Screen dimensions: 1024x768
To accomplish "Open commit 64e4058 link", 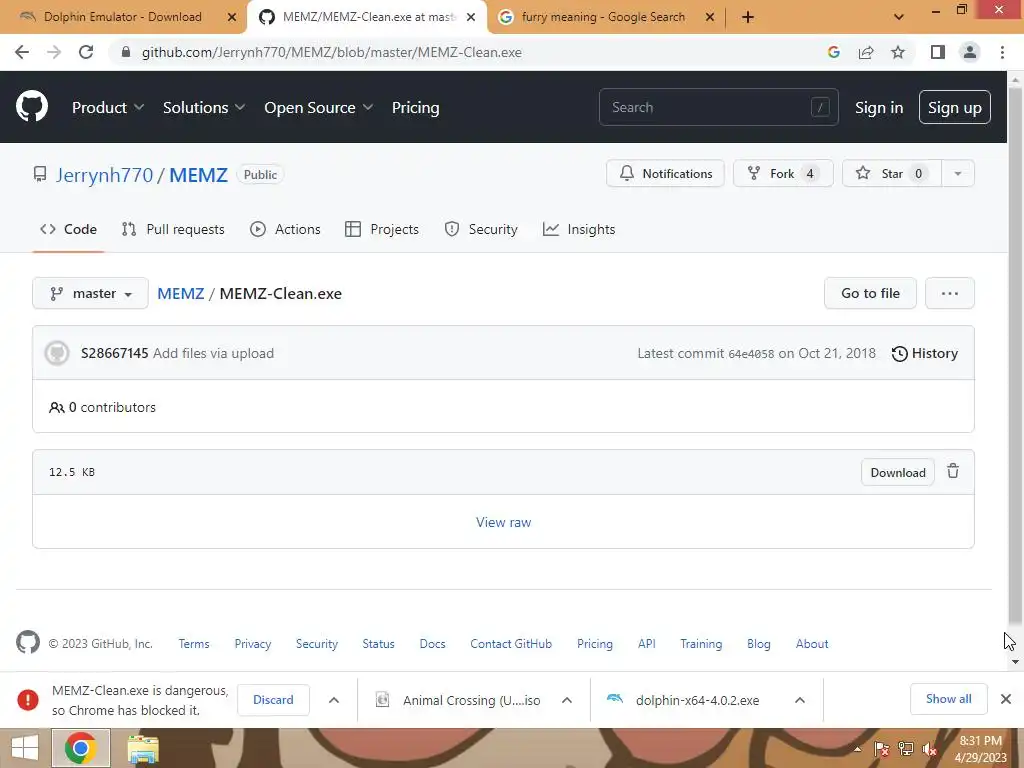I will pyautogui.click(x=751, y=354).
